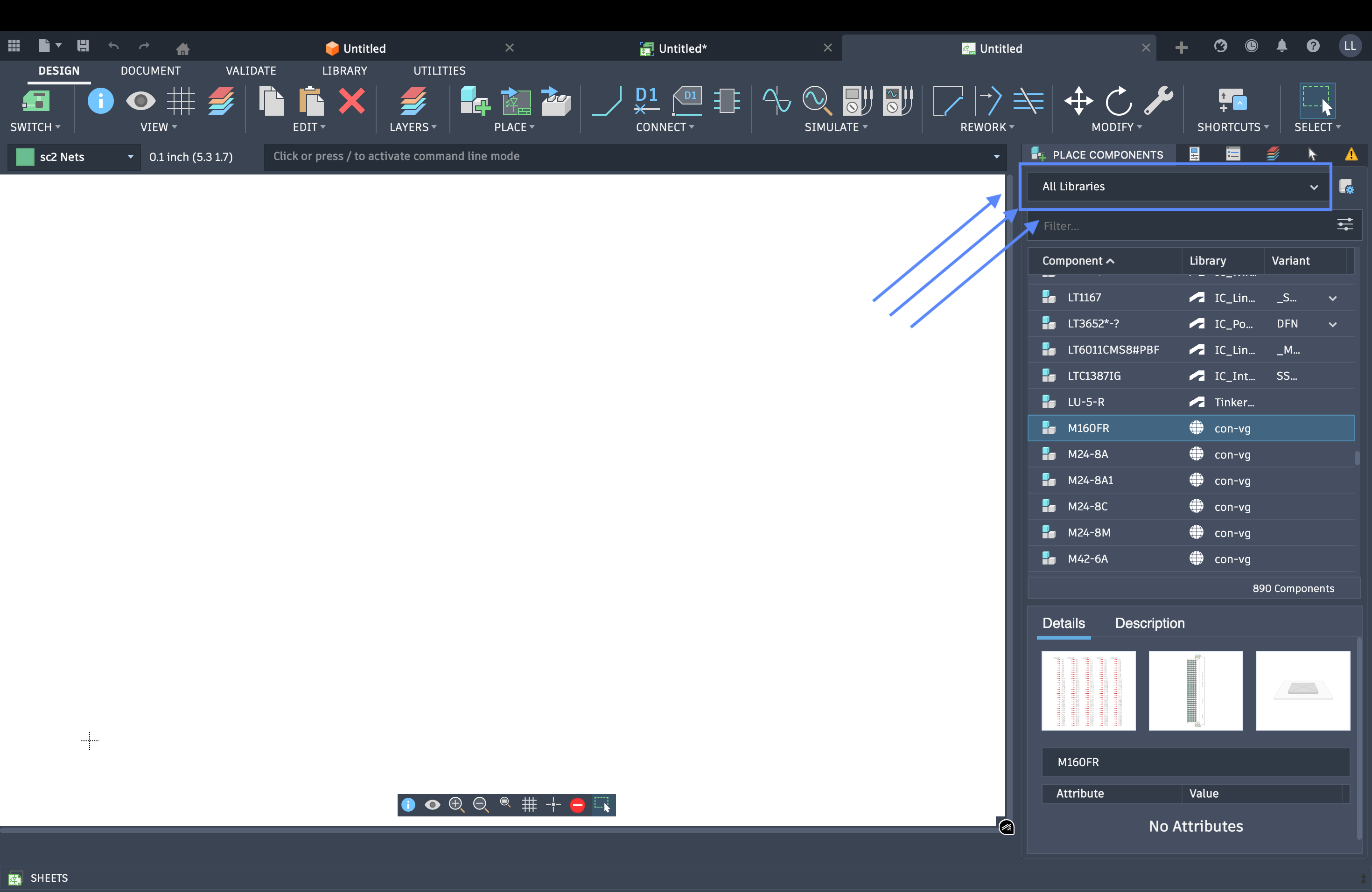Viewport: 1372px width, 892px height.
Task: Toggle grid display in the canvas toolbar
Action: tap(529, 804)
